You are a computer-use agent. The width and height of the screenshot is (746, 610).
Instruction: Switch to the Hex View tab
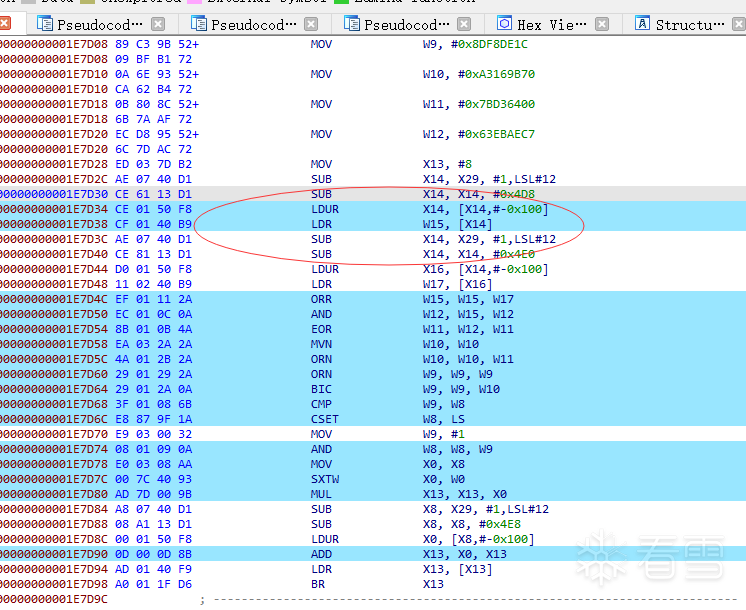pyautogui.click(x=551, y=24)
